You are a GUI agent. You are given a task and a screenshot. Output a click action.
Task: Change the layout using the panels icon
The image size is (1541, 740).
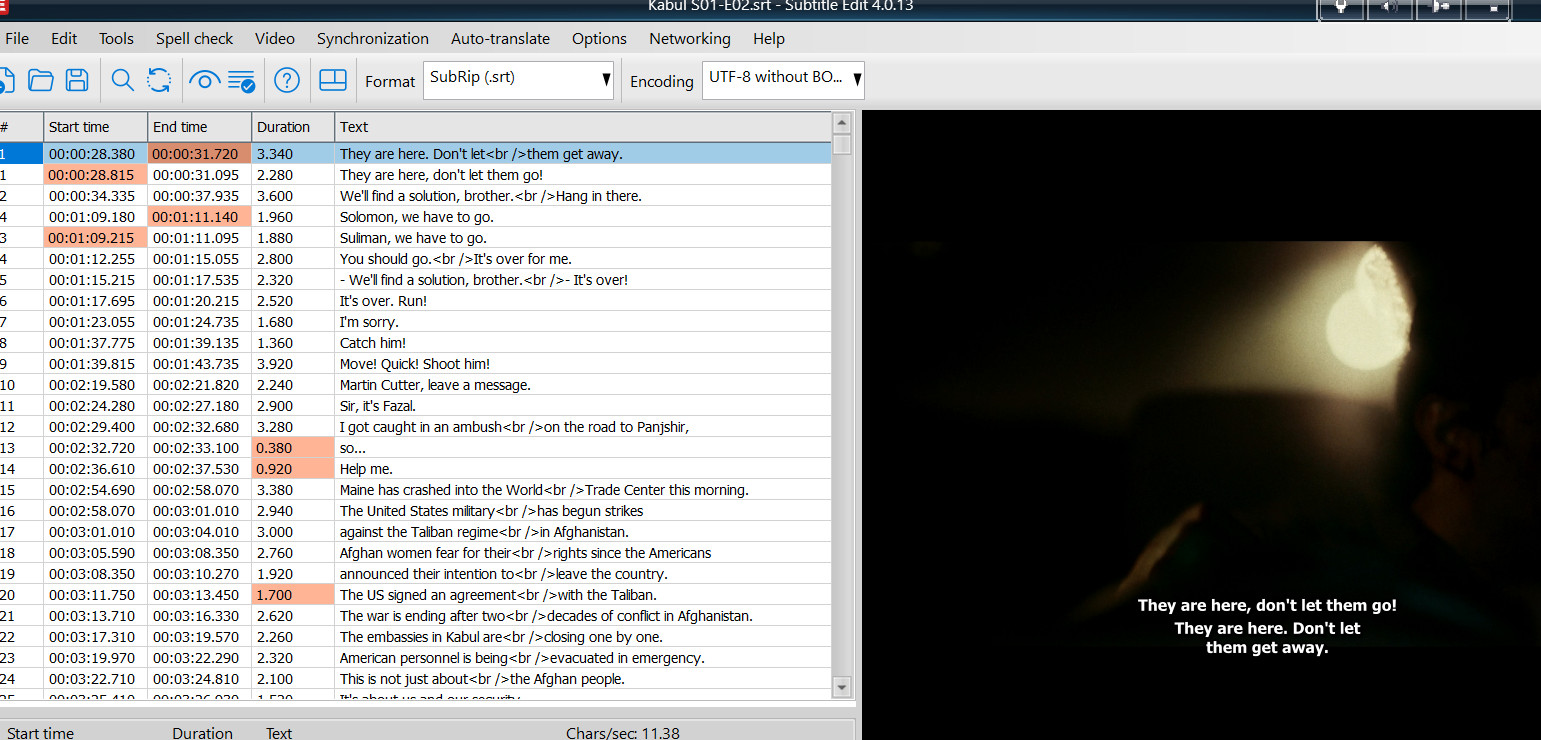pyautogui.click(x=333, y=80)
